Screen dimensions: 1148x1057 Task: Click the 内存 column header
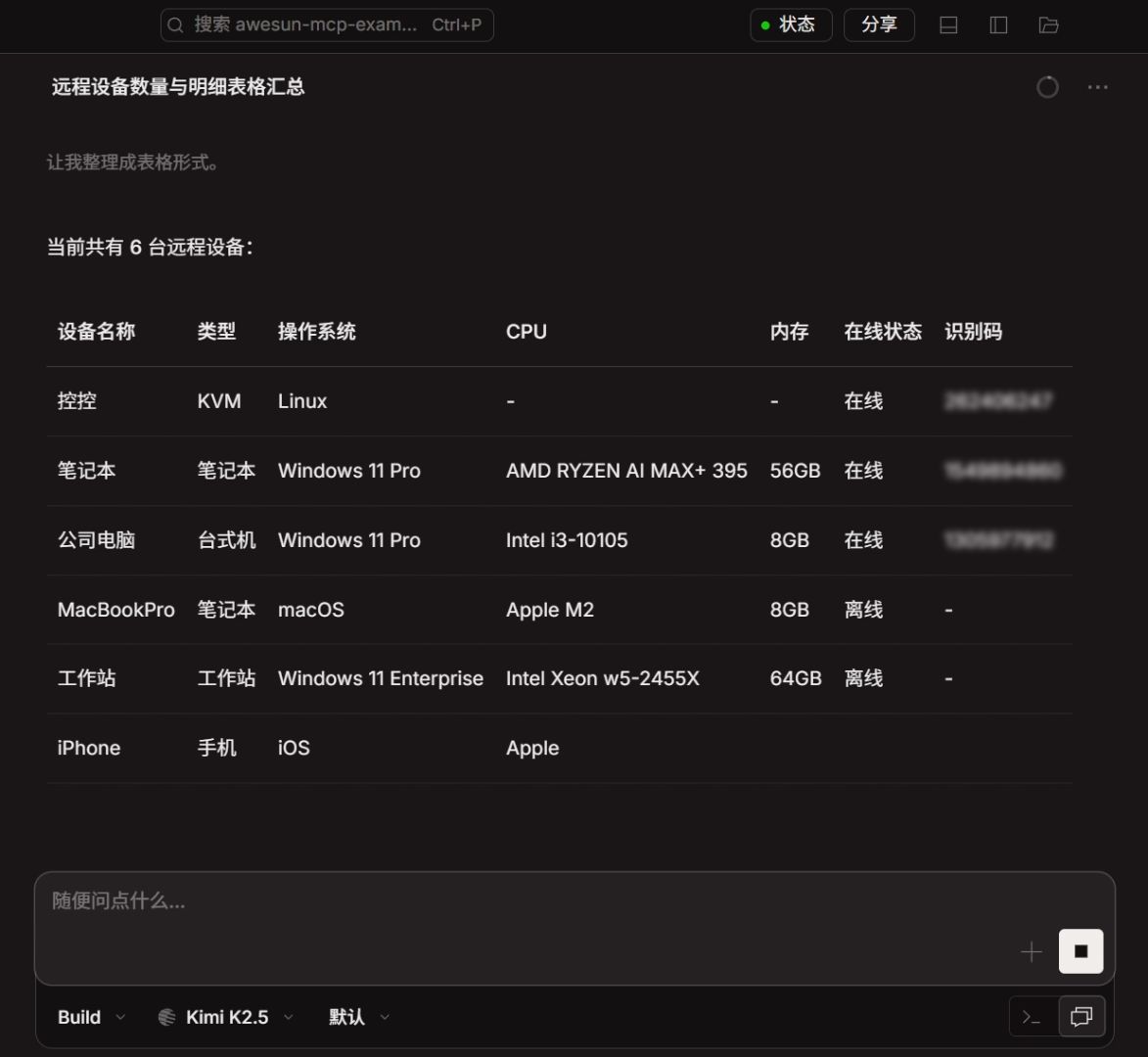789,332
